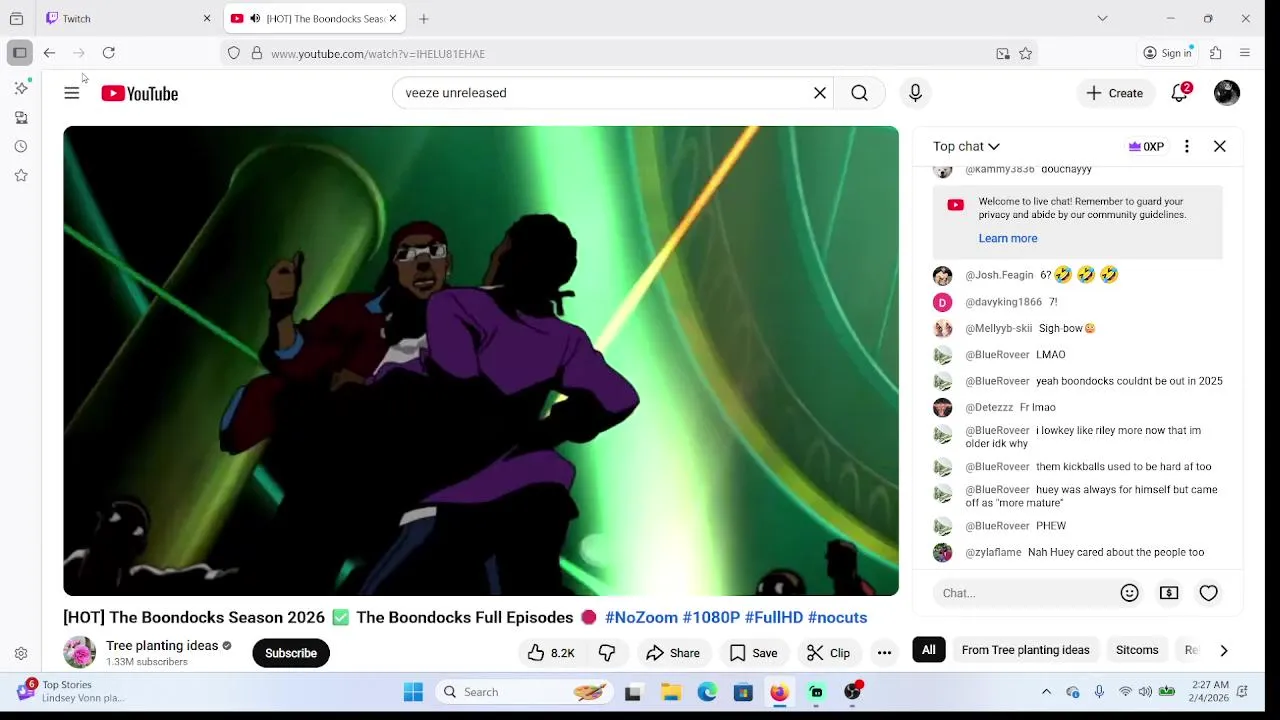Open Tree planting ideas channel avatar

79,652
